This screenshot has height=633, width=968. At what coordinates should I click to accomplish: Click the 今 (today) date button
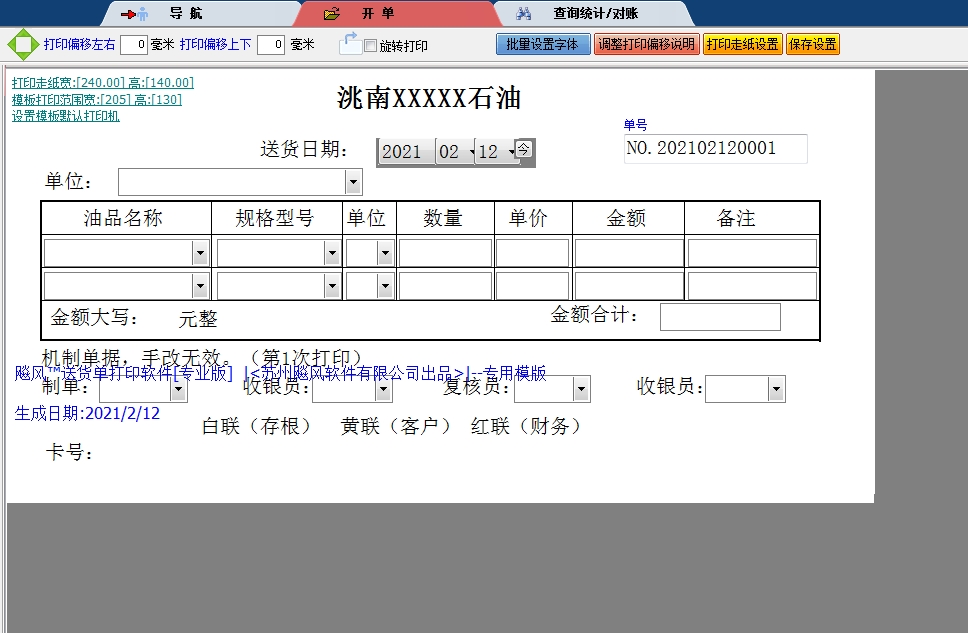pos(524,150)
